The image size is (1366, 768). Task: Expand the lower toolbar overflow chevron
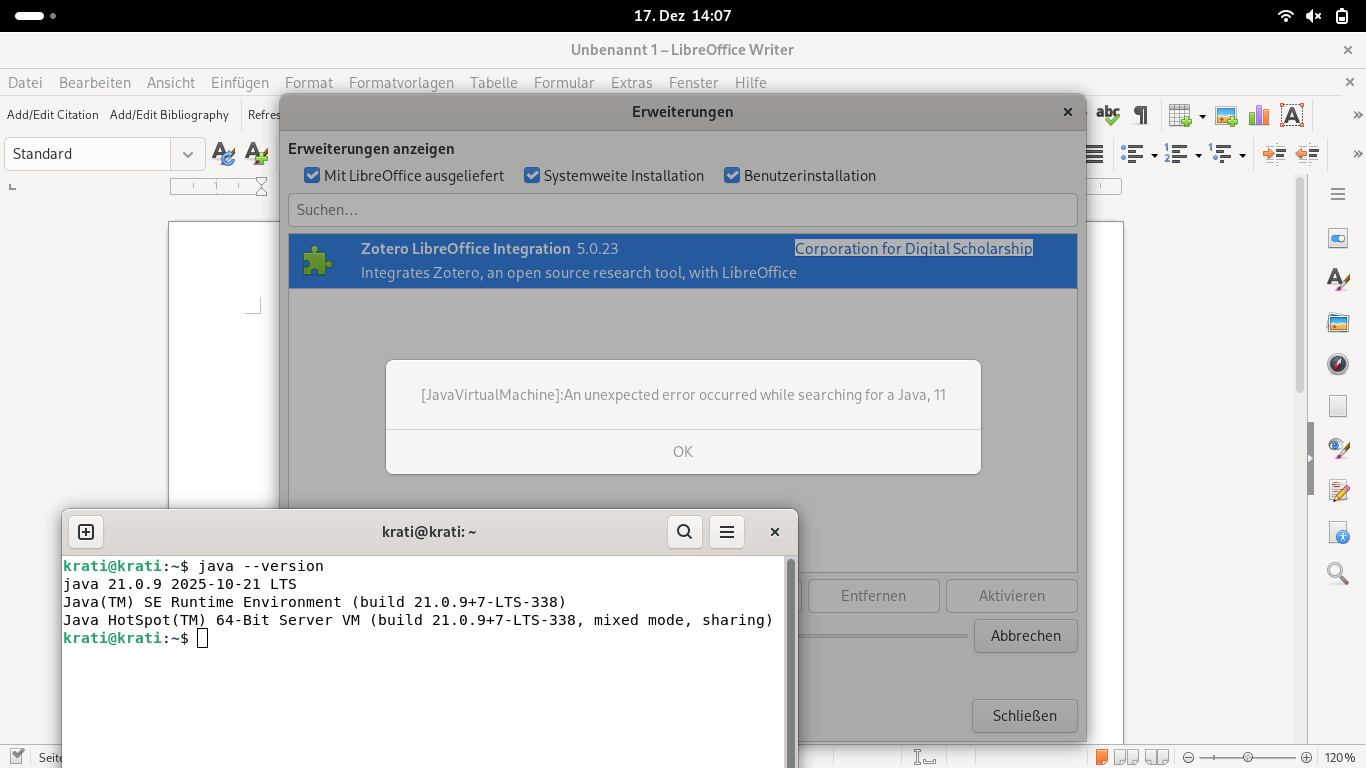[x=1357, y=154]
